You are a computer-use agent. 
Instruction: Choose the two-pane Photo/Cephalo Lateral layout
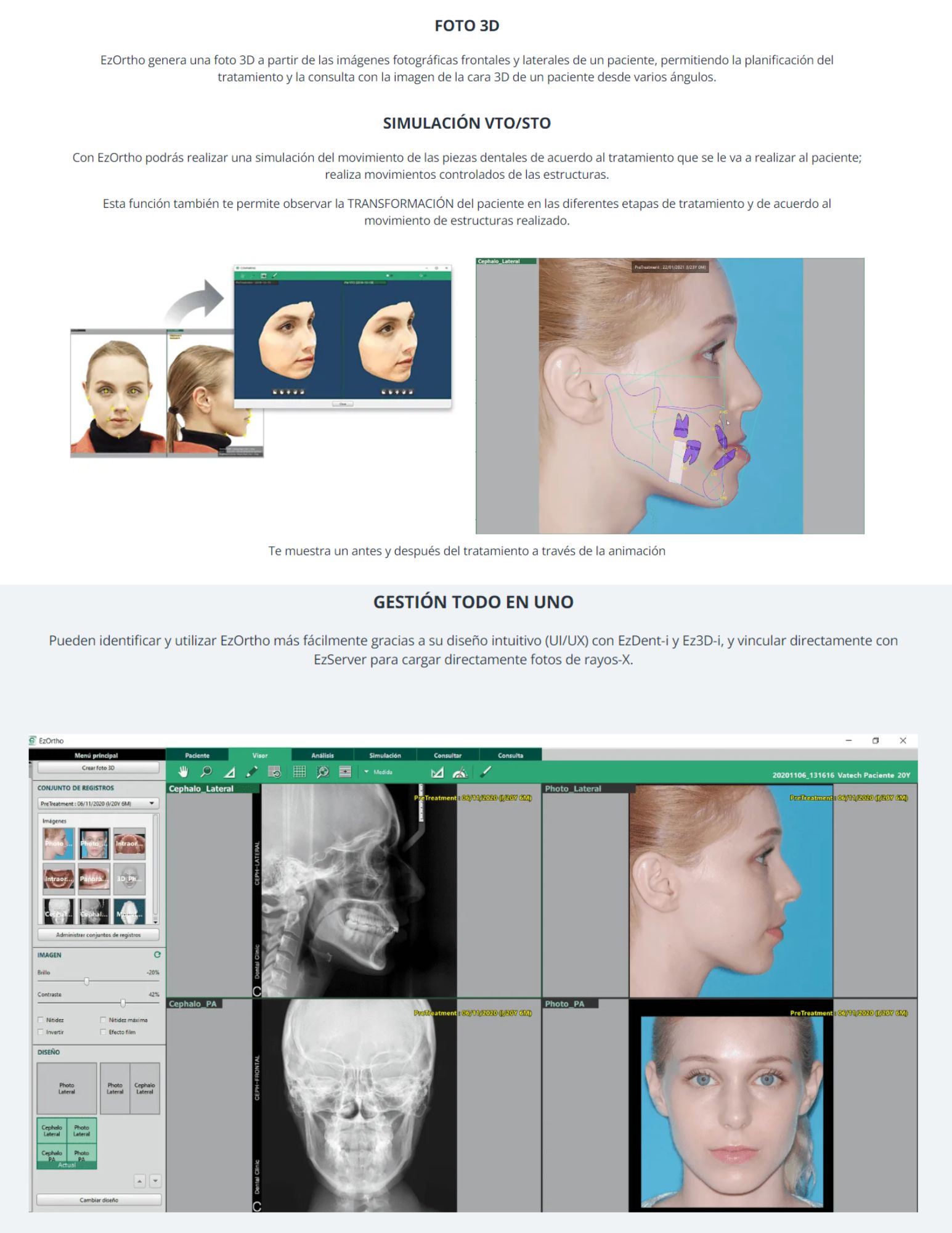click(130, 1088)
